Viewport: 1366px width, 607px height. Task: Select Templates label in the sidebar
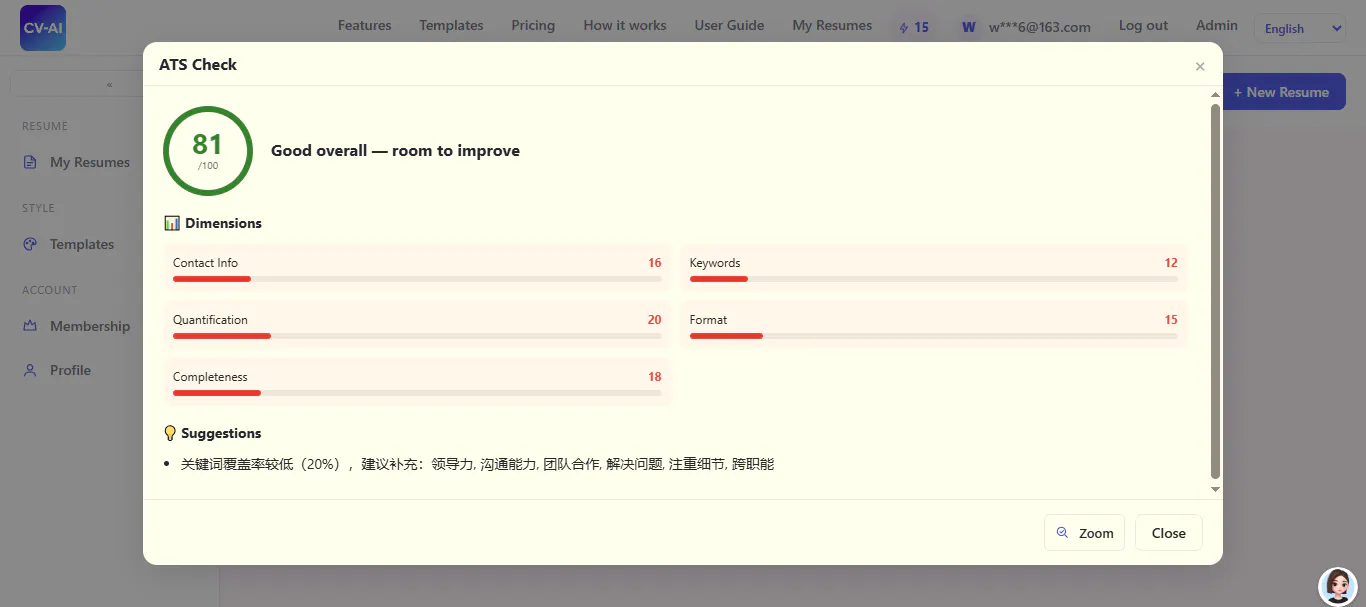[x=82, y=244]
